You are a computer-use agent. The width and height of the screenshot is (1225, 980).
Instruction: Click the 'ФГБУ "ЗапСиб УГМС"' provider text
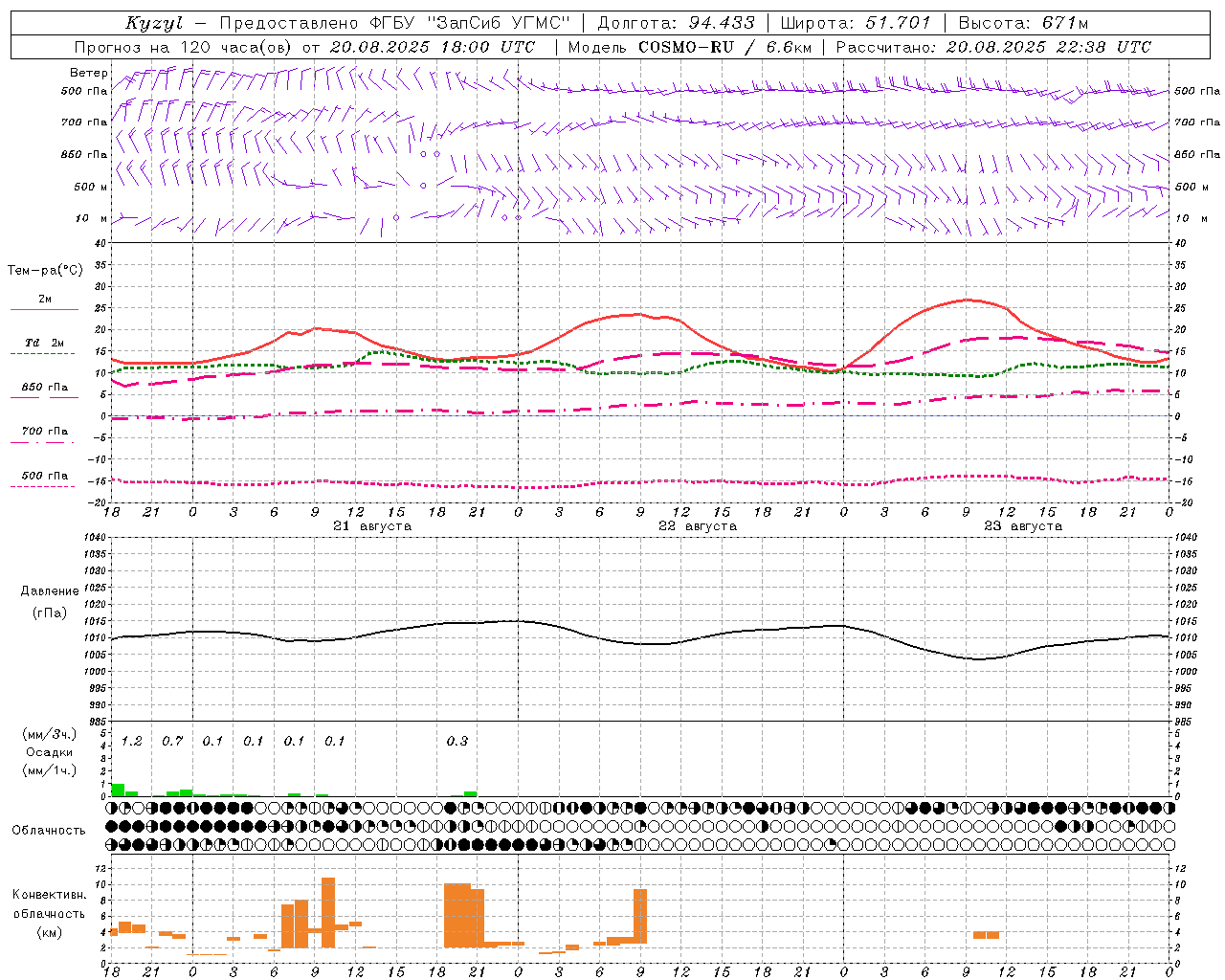(470, 23)
